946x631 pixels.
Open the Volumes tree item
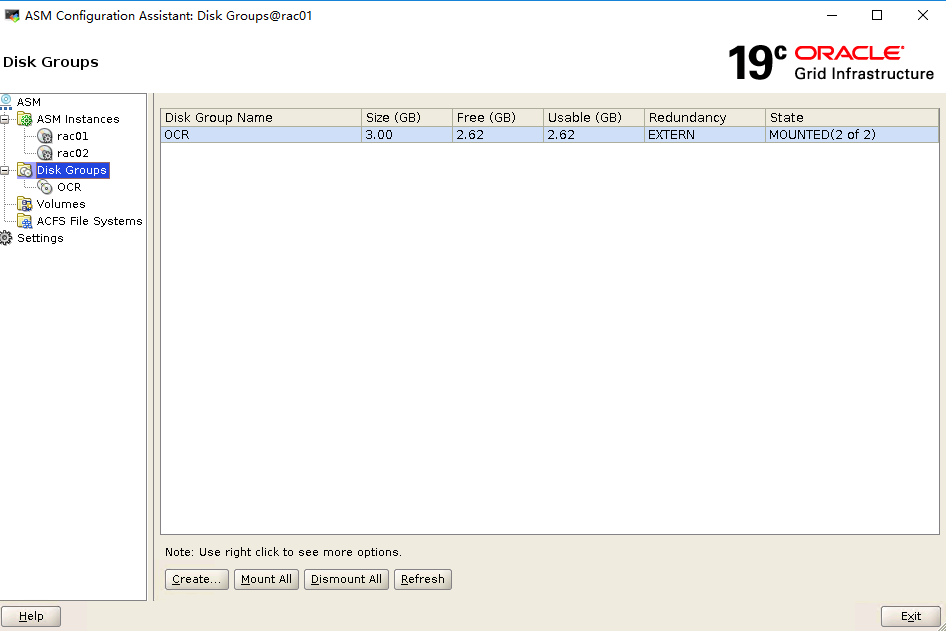[x=61, y=204]
